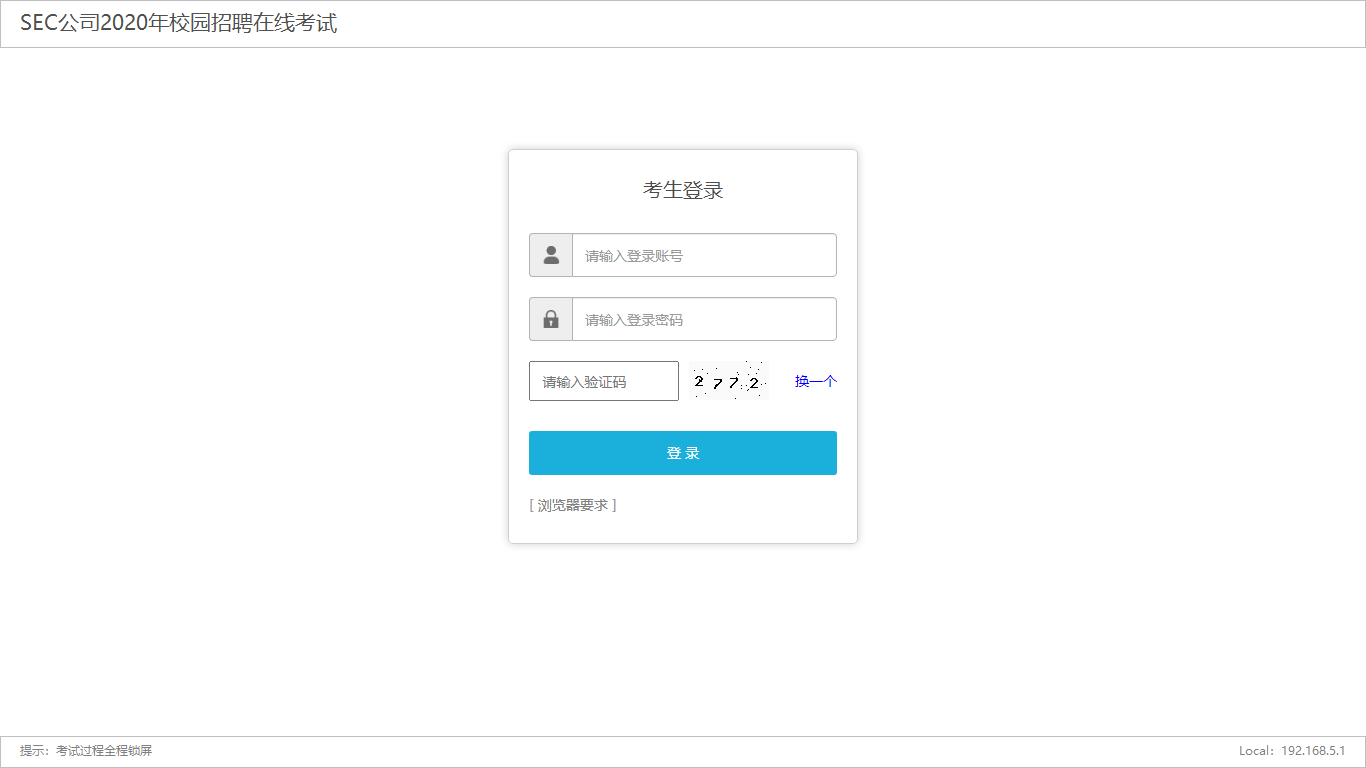Screen dimensions: 1366x768
Task: Click the 192.168.5.1 IP address text
Action: tap(1313, 751)
